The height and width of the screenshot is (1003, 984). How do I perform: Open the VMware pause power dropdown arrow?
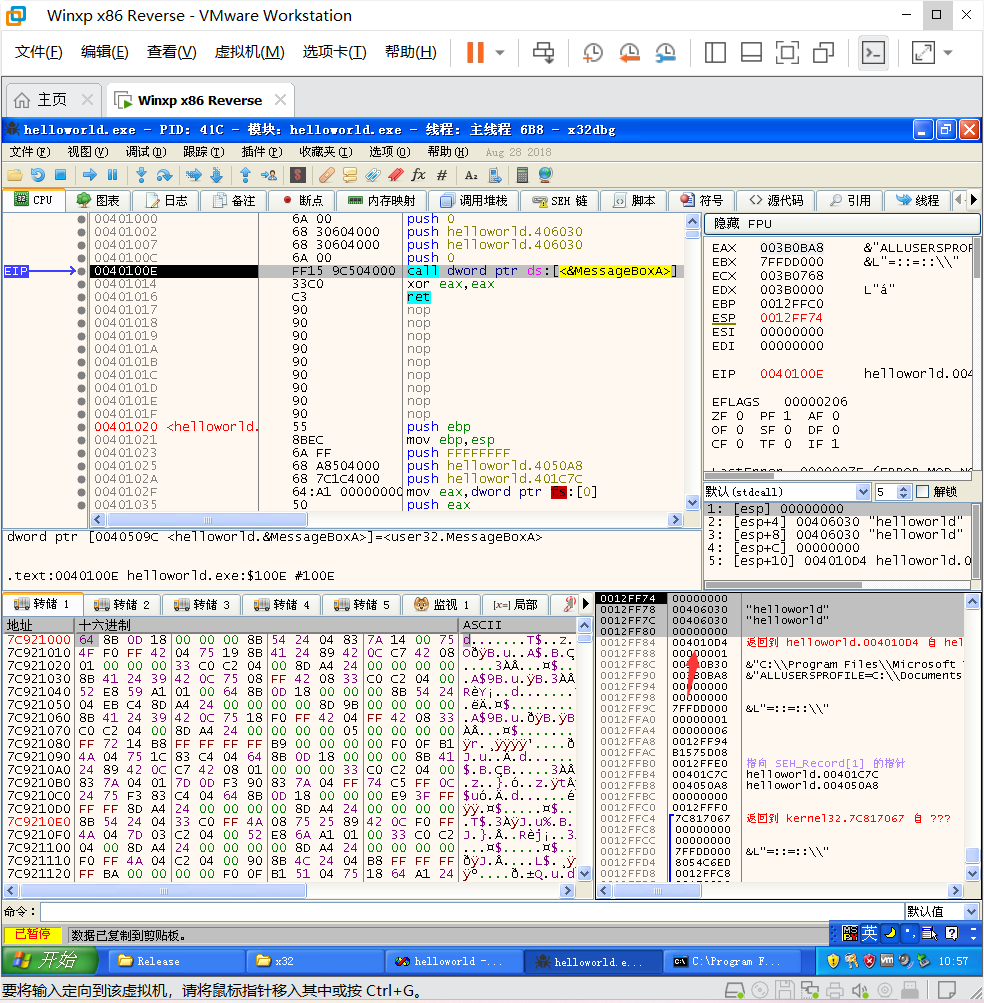[x=500, y=52]
